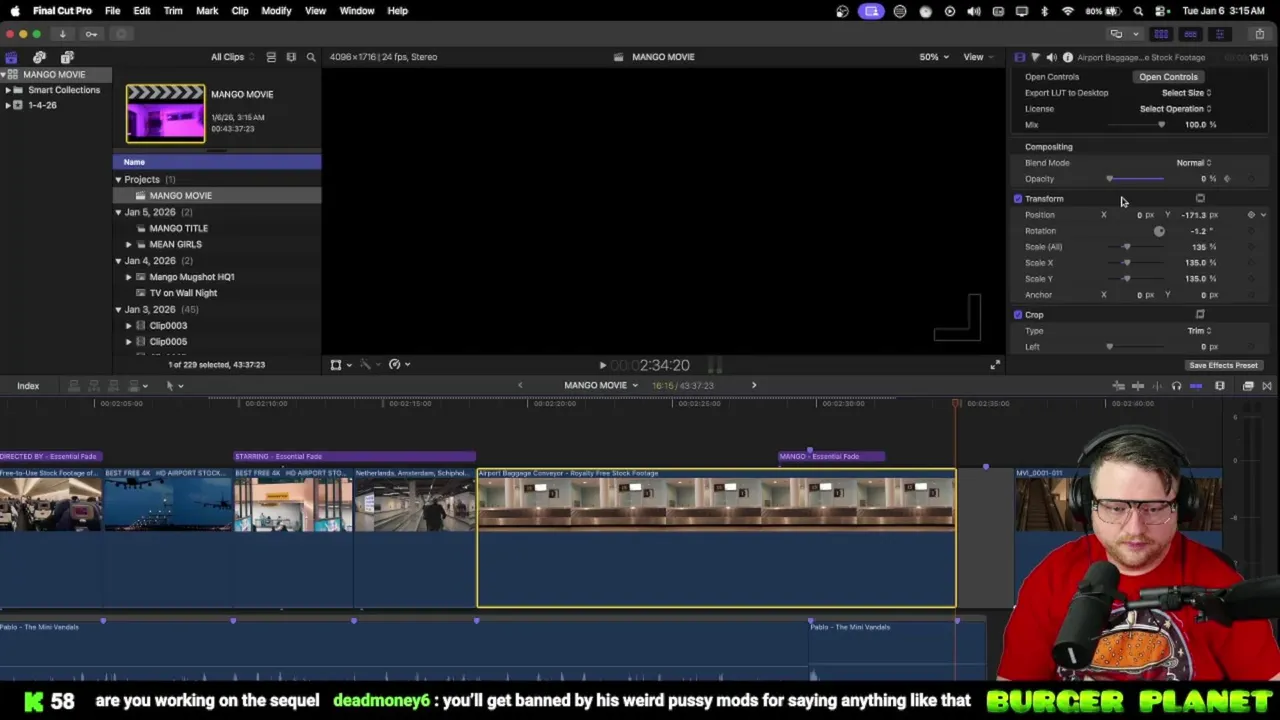This screenshot has width=1280, height=720.
Task: Go forward in timeline history
Action: click(x=754, y=385)
